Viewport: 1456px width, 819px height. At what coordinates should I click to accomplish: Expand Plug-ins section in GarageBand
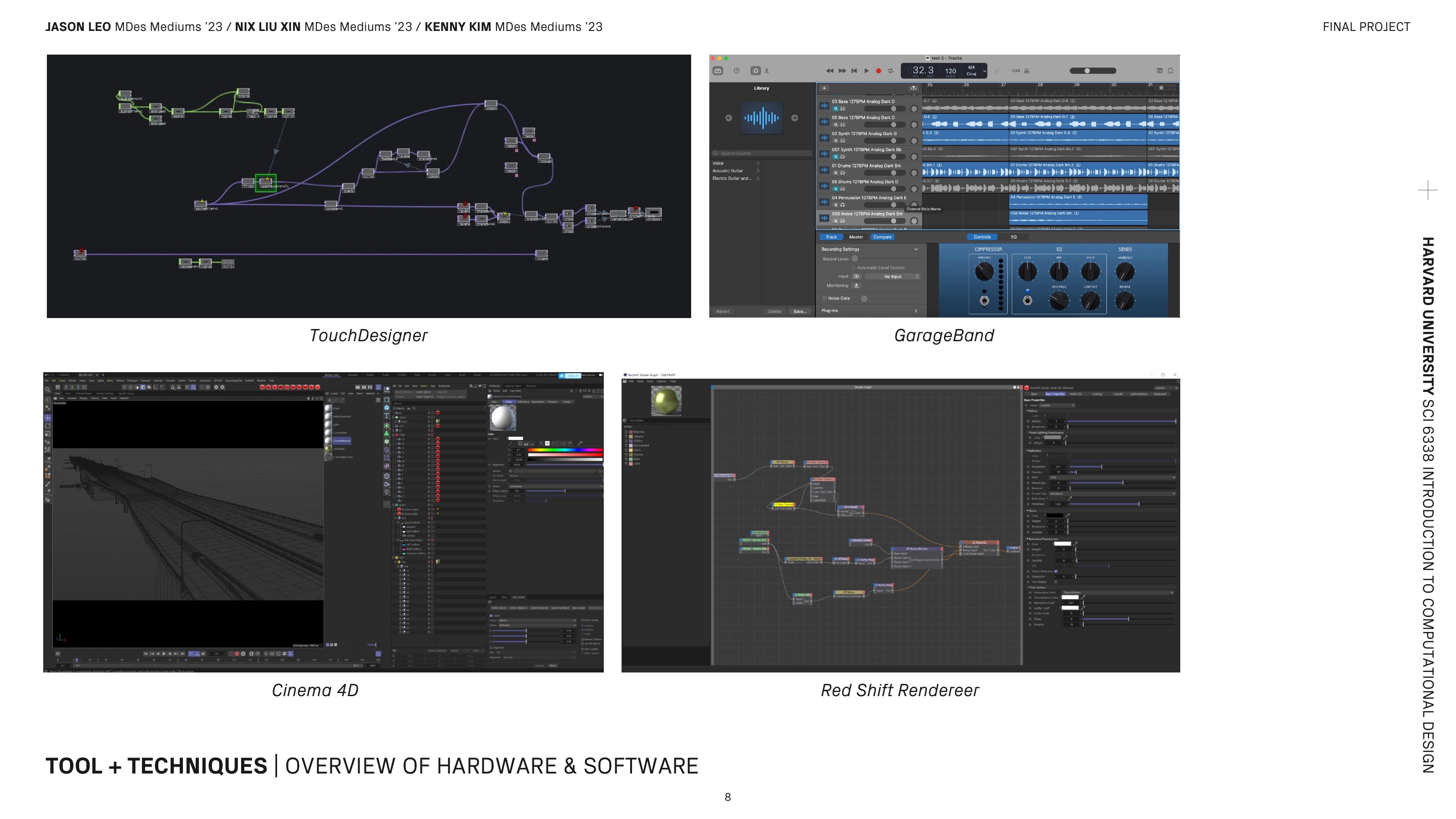click(x=915, y=311)
